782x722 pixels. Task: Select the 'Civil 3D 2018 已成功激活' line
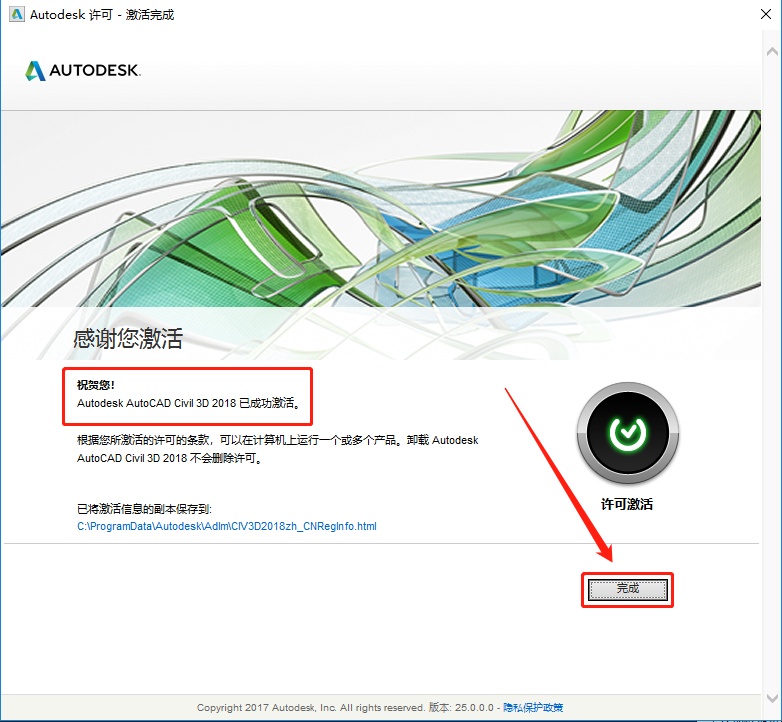[x=189, y=403]
